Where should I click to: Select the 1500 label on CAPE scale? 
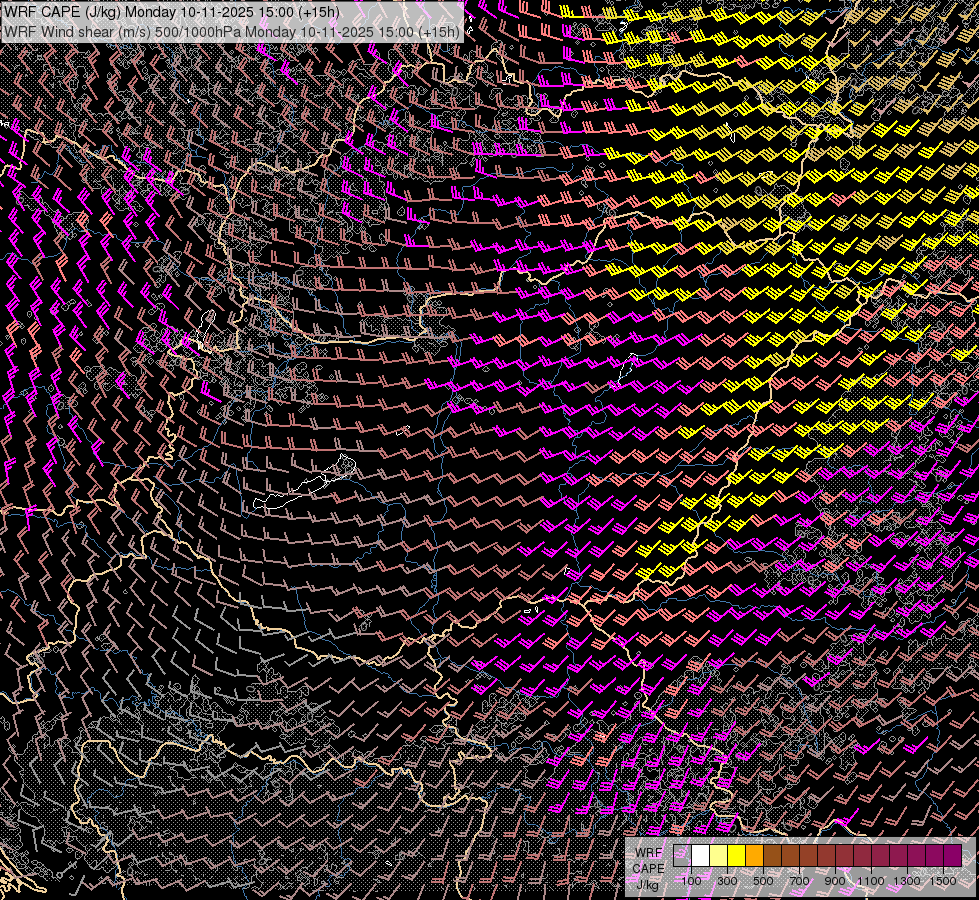coord(943,881)
